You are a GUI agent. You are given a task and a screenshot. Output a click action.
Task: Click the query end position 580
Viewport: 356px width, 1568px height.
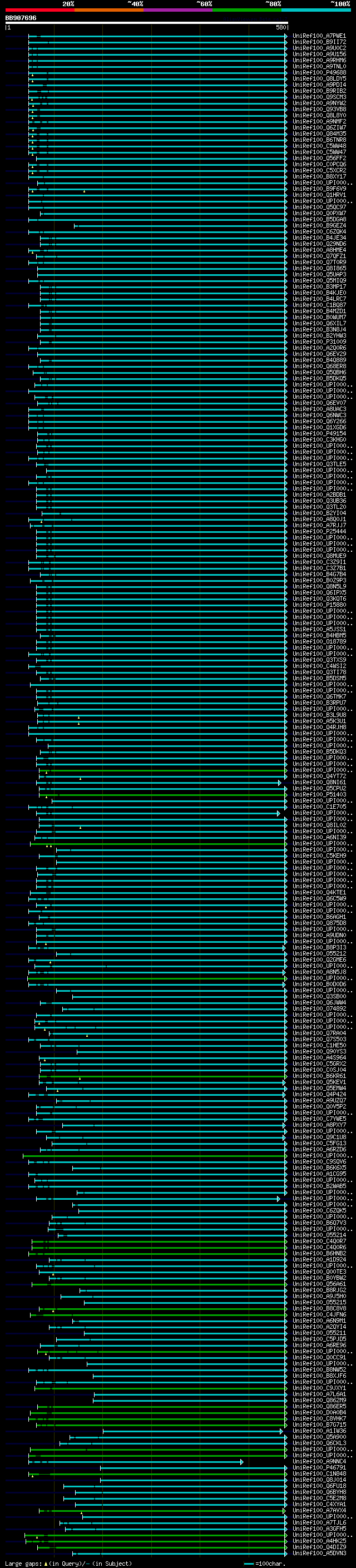(x=281, y=27)
